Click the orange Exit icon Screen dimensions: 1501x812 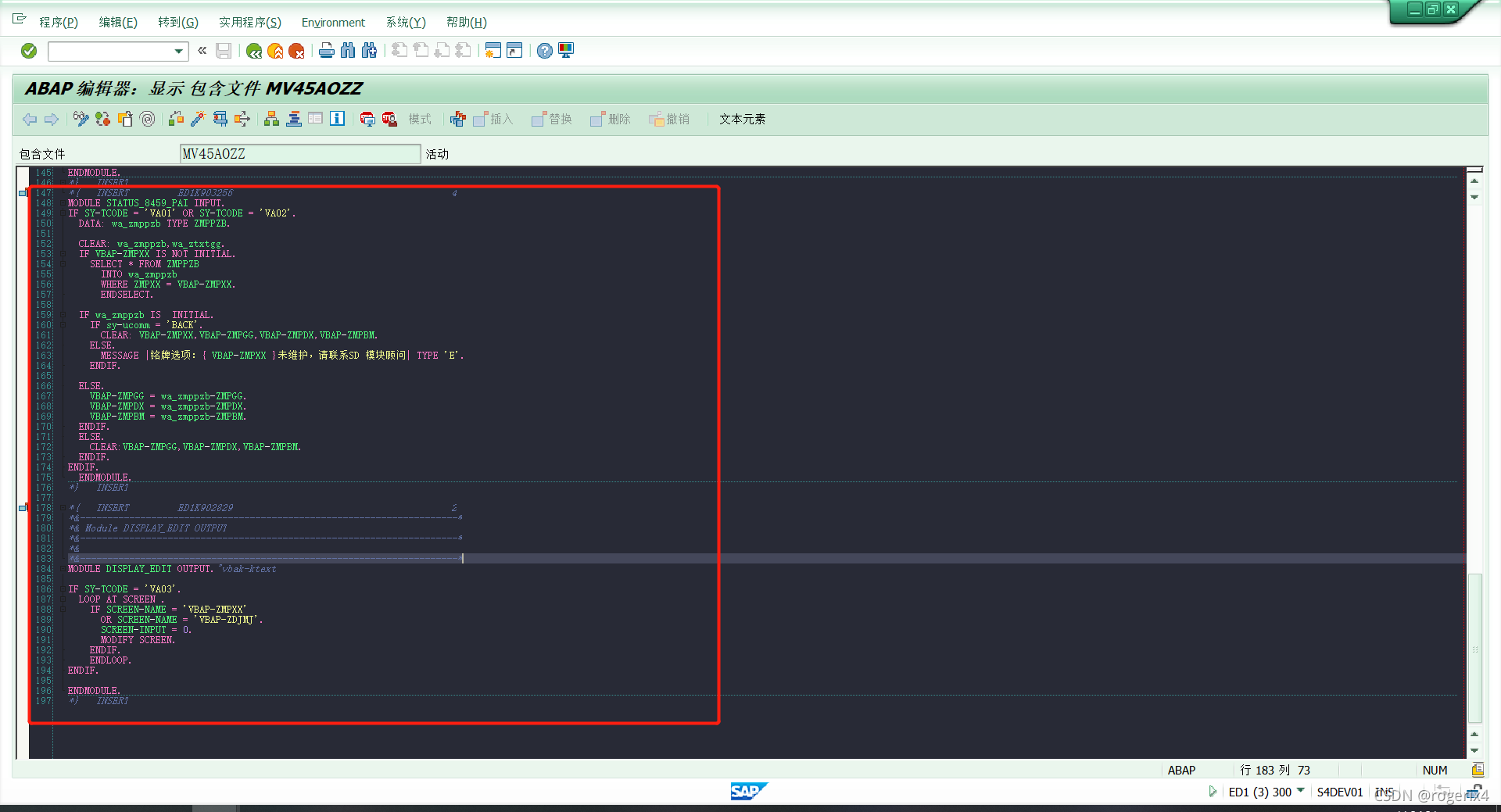point(275,51)
